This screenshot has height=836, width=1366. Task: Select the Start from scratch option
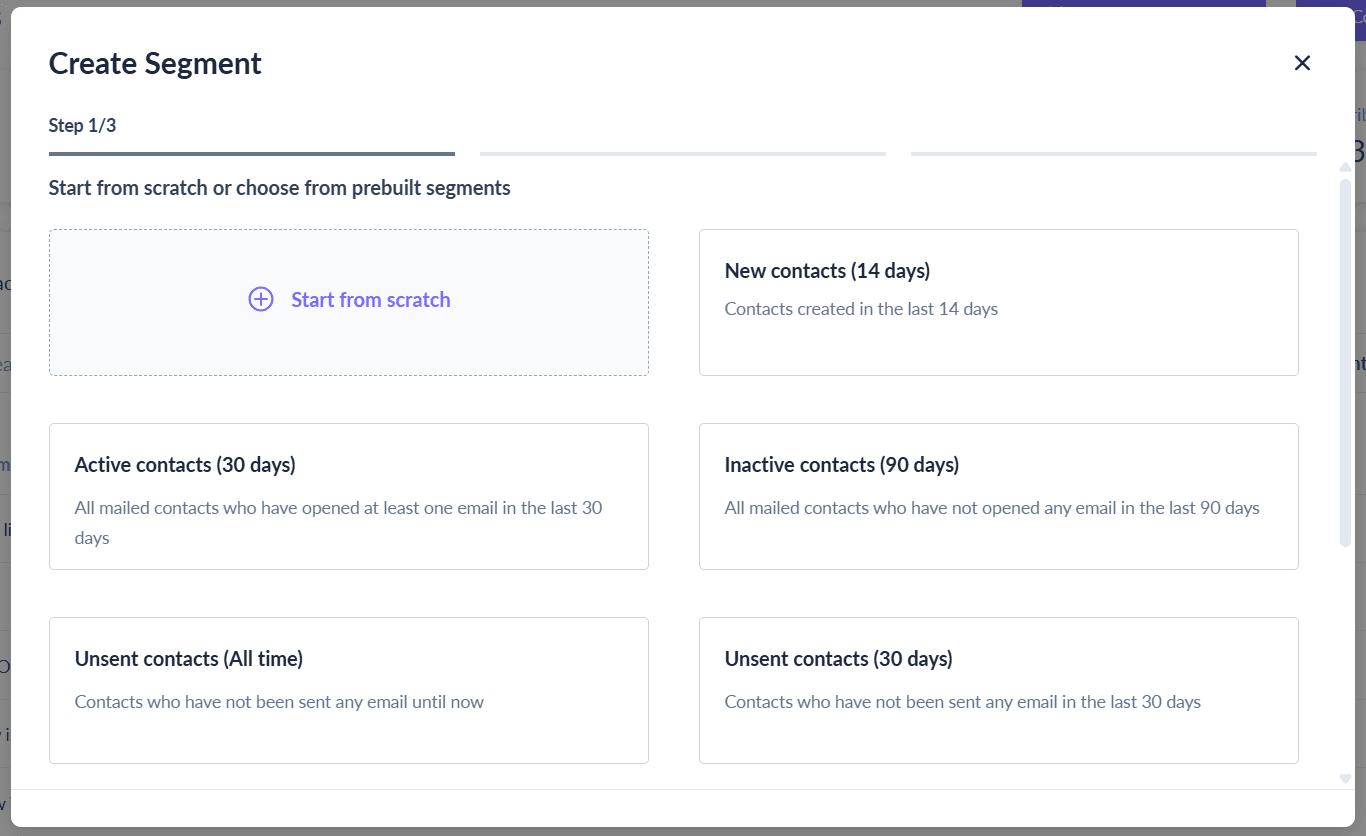click(x=348, y=302)
